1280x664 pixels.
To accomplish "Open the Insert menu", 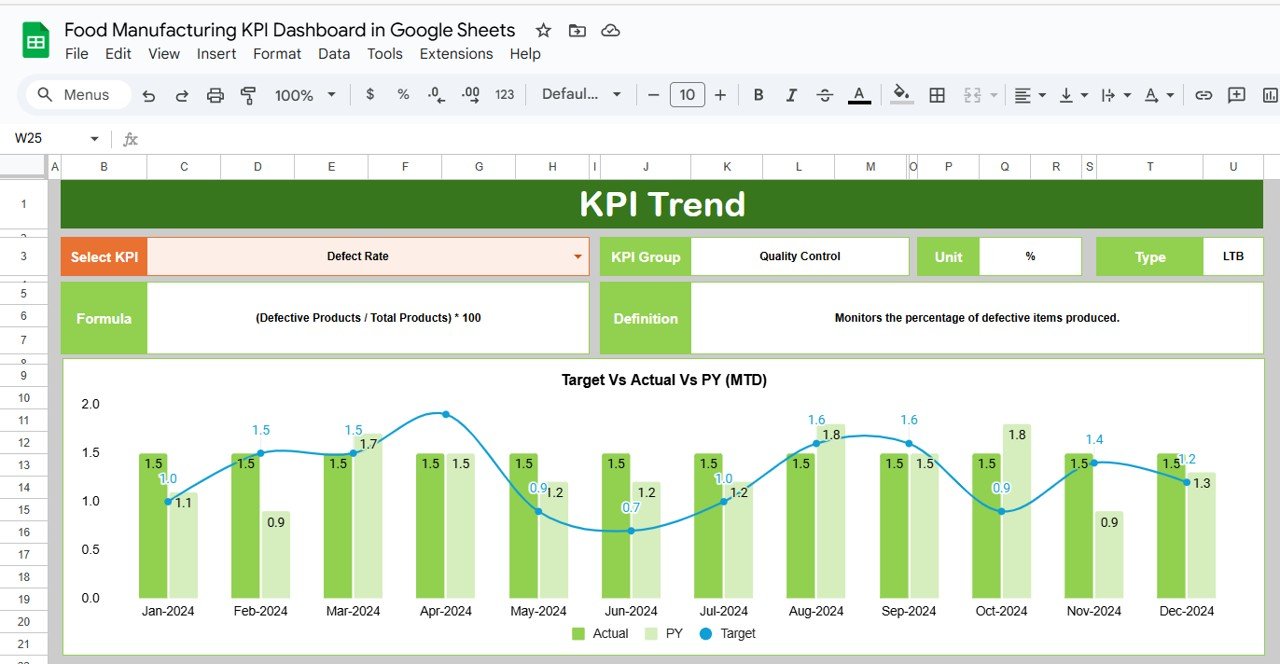I will pyautogui.click(x=216, y=54).
